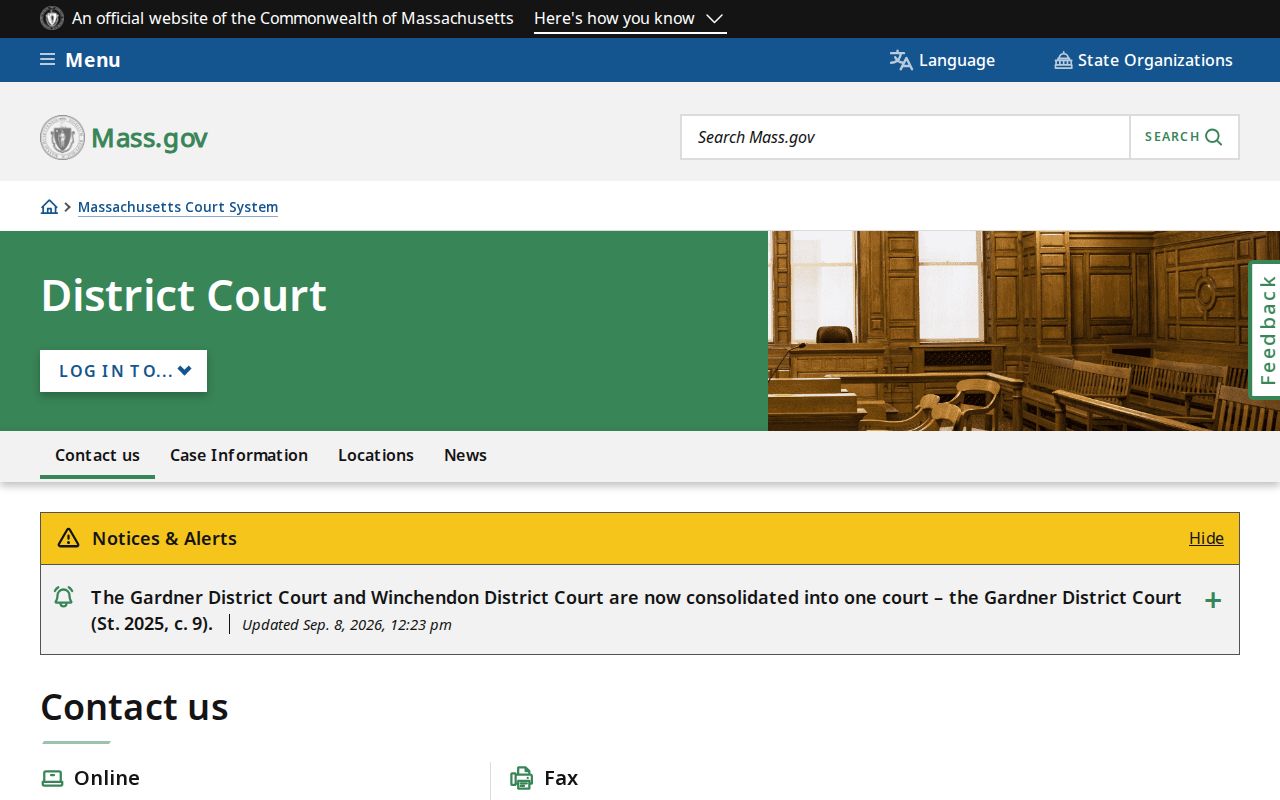Viewport: 1280px width, 800px height.
Task: Click the Gardner District Court consolidation alert text
Action: point(636,610)
